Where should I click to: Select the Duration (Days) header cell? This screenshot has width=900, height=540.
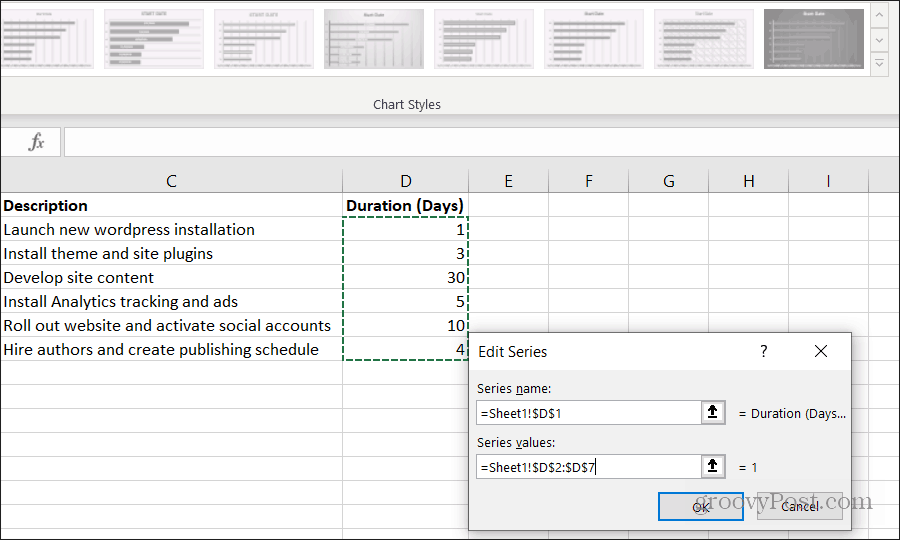(x=406, y=205)
